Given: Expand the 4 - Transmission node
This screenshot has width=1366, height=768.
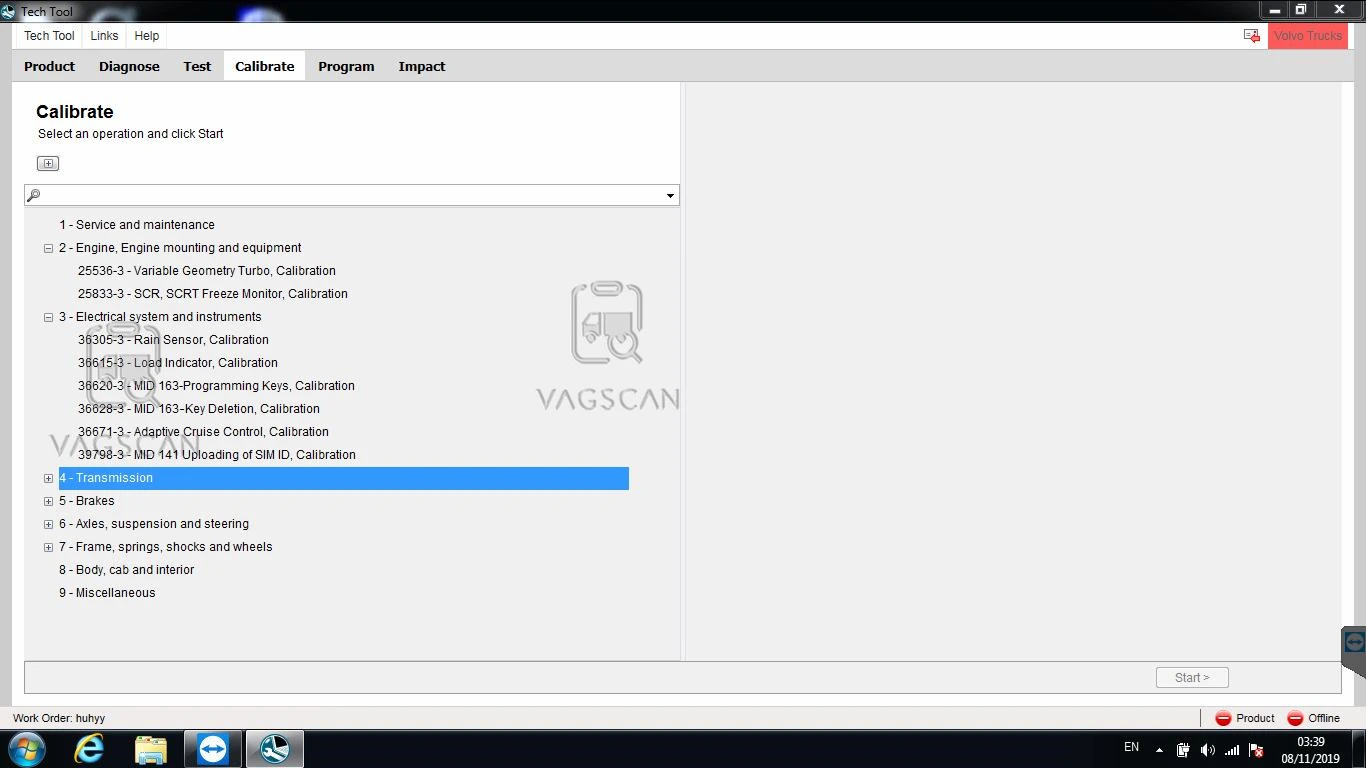Looking at the screenshot, I should tap(48, 478).
